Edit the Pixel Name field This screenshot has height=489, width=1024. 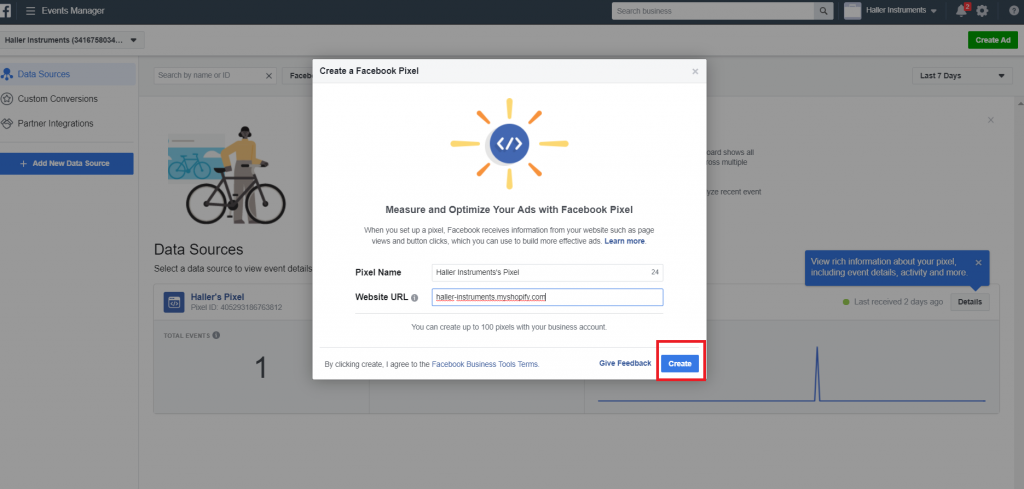(x=547, y=272)
